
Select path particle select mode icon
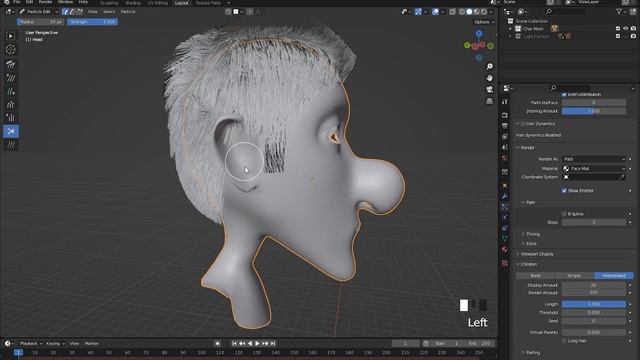[66, 12]
